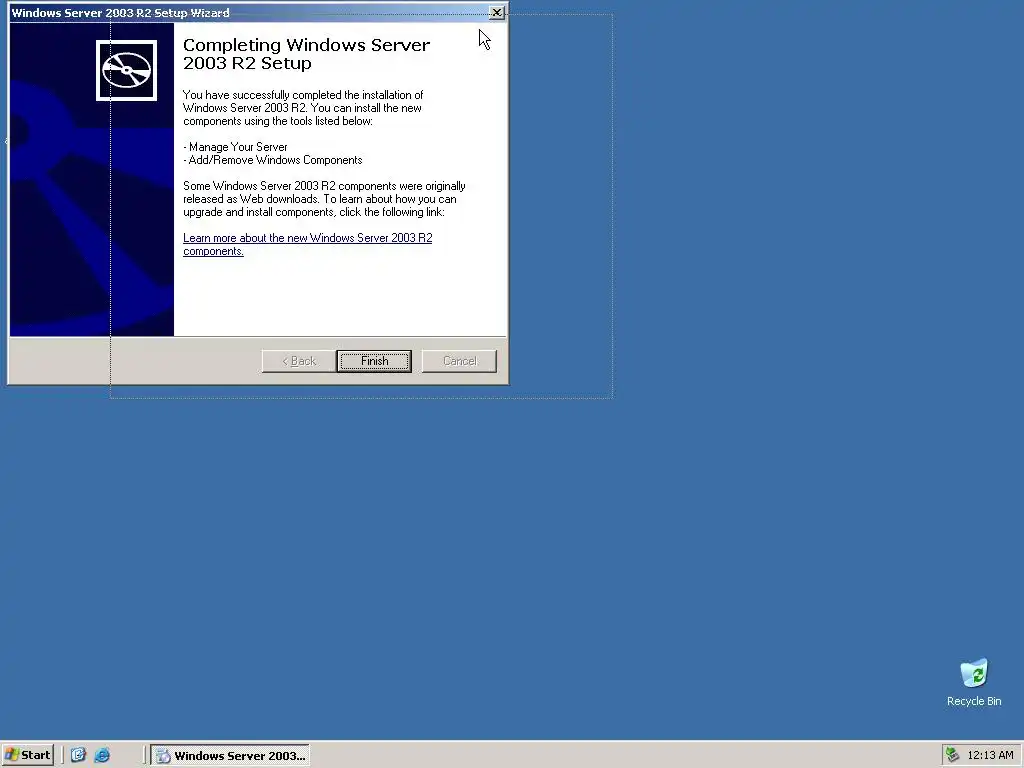The width and height of the screenshot is (1024, 768).
Task: Click the Show Desktop Quick Launch icon
Action: click(x=78, y=755)
